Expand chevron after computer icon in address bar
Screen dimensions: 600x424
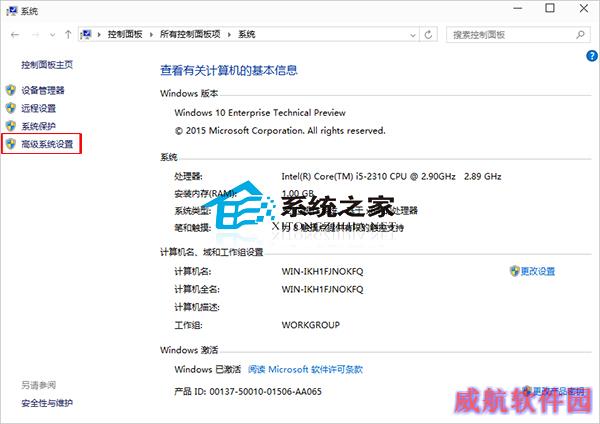coord(99,35)
